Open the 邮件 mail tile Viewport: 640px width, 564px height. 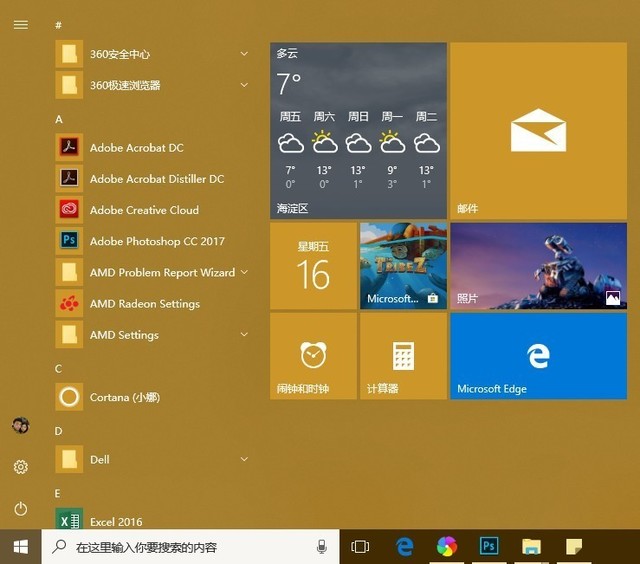(538, 131)
